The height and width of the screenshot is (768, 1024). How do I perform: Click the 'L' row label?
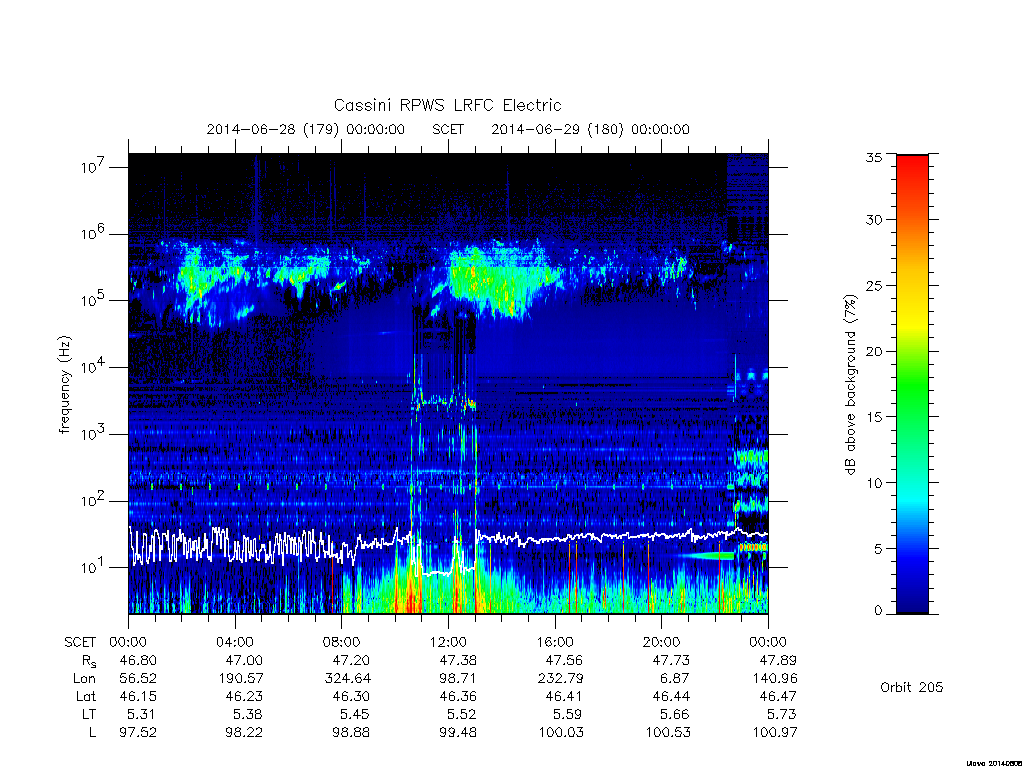coord(92,733)
